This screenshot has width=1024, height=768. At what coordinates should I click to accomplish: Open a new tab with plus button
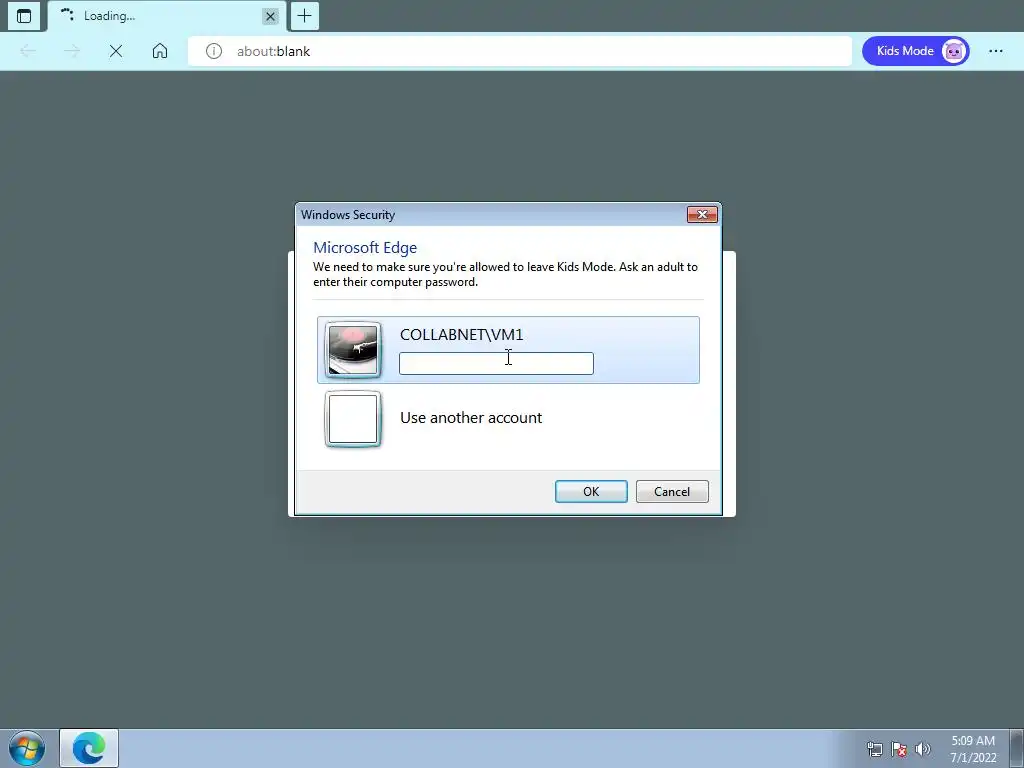[x=304, y=16]
